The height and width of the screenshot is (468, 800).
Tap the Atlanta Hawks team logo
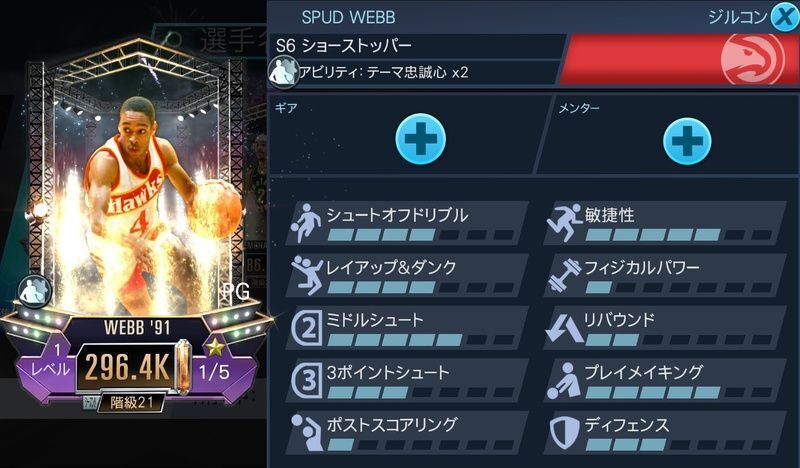pos(752,59)
